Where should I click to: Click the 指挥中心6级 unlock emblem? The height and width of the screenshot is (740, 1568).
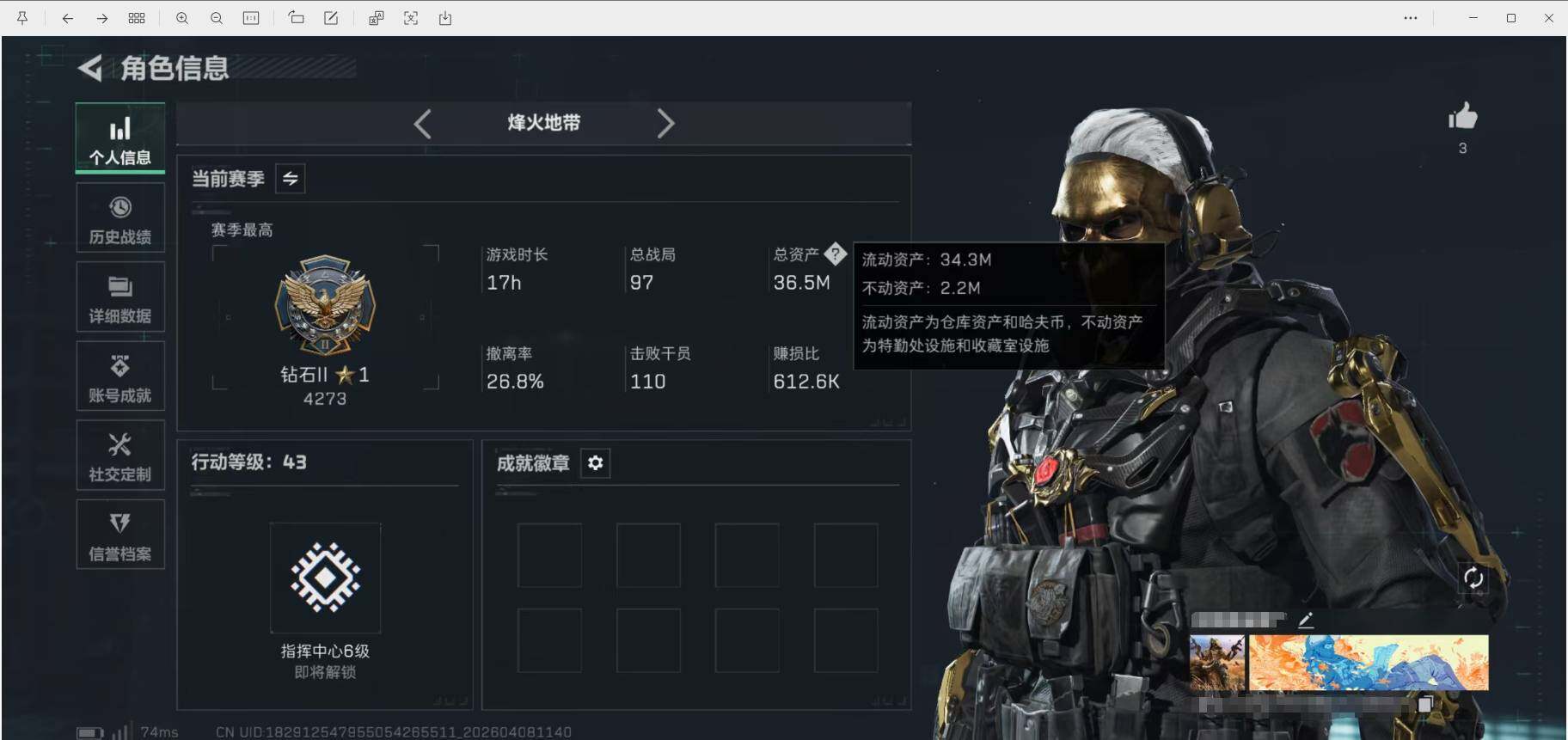(x=325, y=578)
